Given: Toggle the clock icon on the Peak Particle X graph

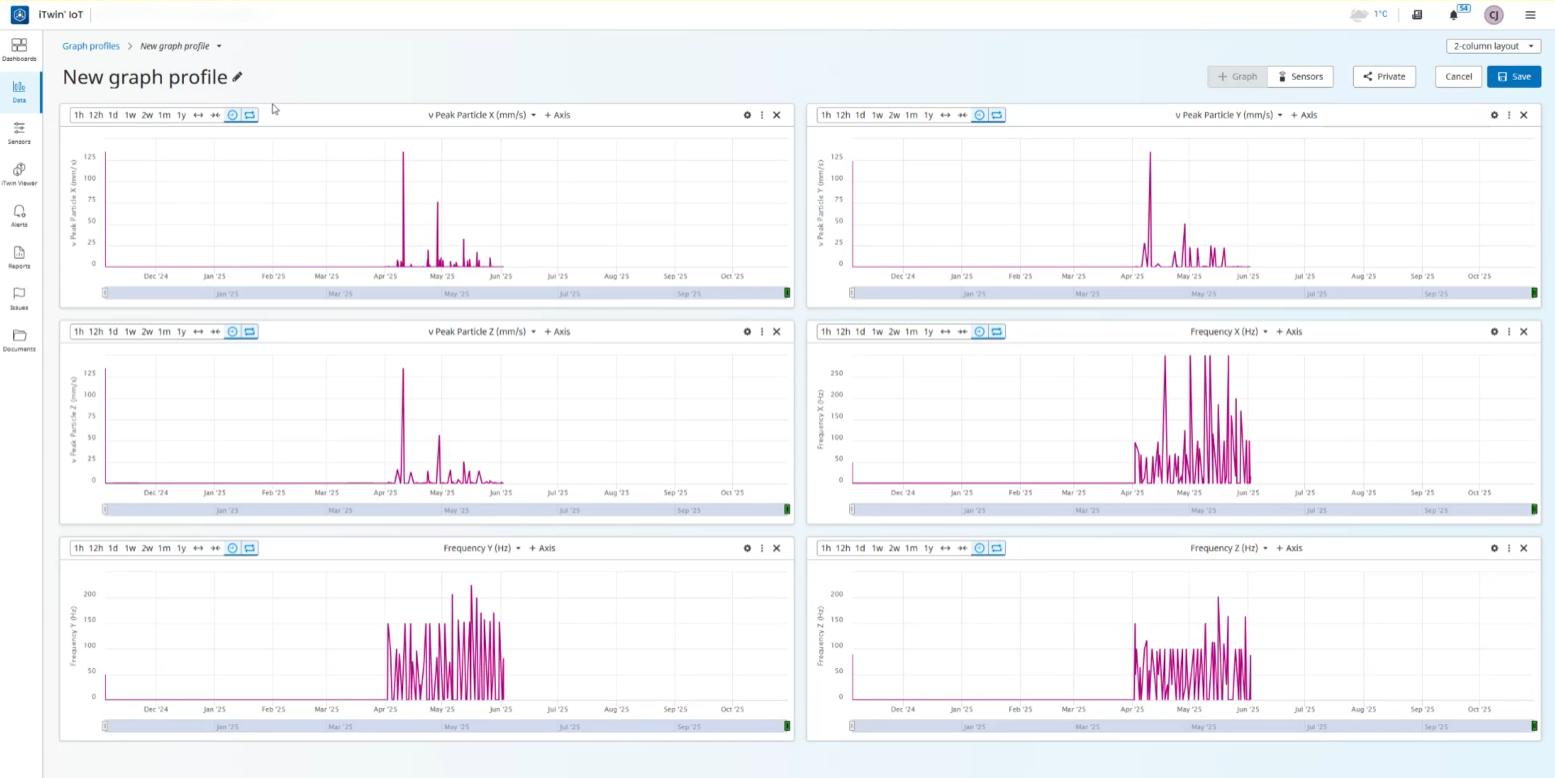Looking at the screenshot, I should (x=233, y=115).
